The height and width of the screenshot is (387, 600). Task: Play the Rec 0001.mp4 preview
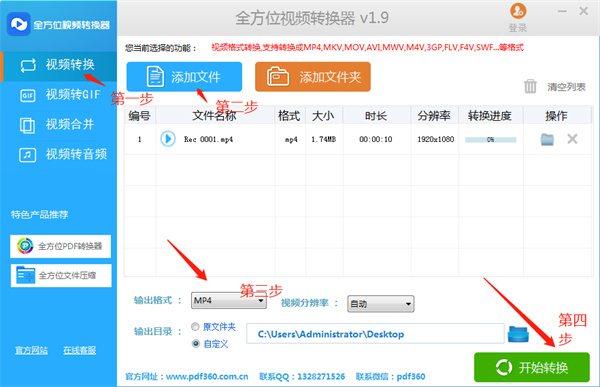tap(168, 139)
